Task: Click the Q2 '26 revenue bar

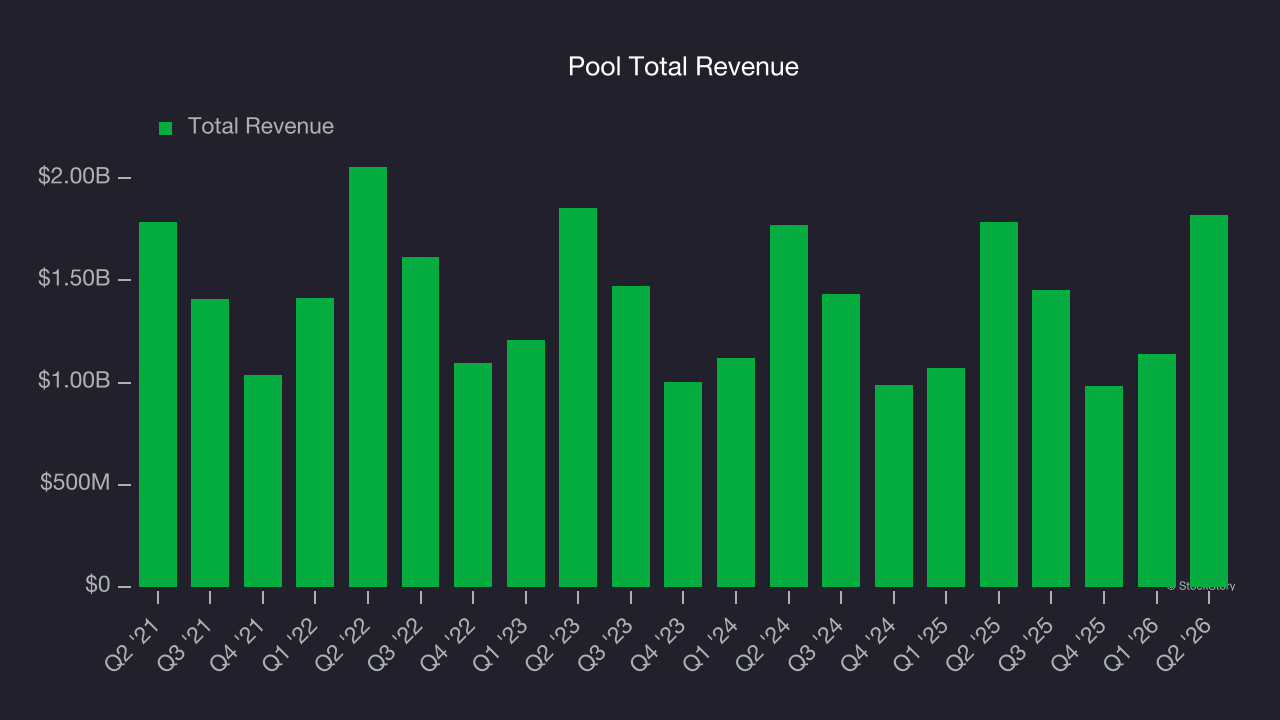Action: tap(1209, 401)
